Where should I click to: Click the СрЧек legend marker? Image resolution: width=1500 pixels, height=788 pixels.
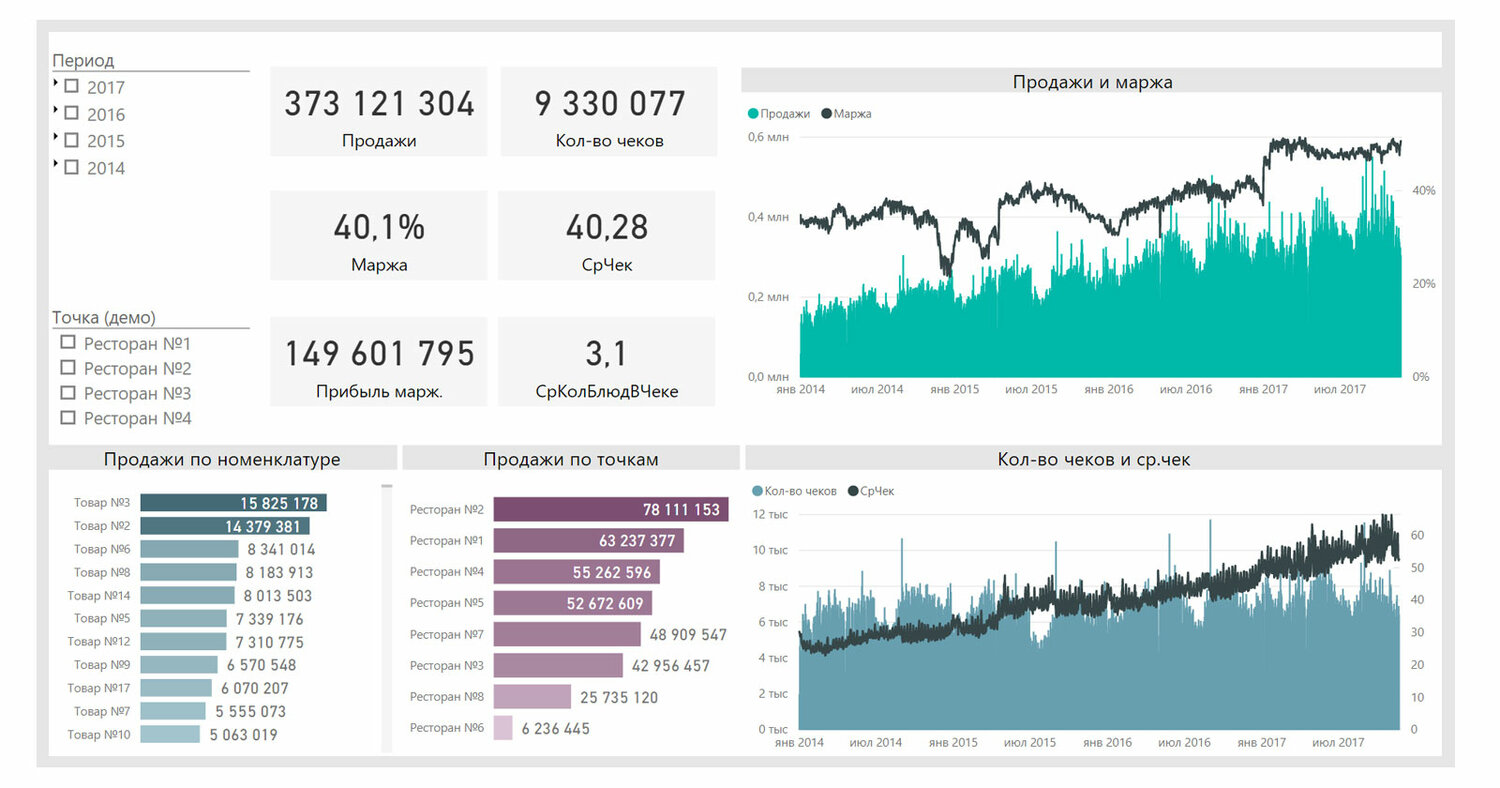(x=853, y=491)
